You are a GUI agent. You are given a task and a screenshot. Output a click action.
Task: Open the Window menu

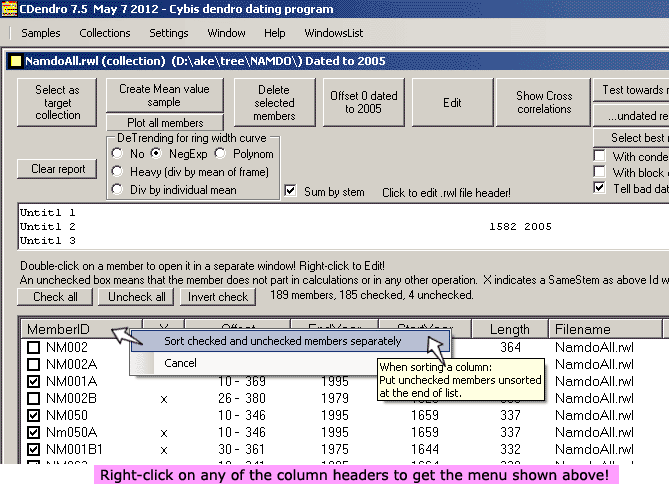[x=226, y=33]
